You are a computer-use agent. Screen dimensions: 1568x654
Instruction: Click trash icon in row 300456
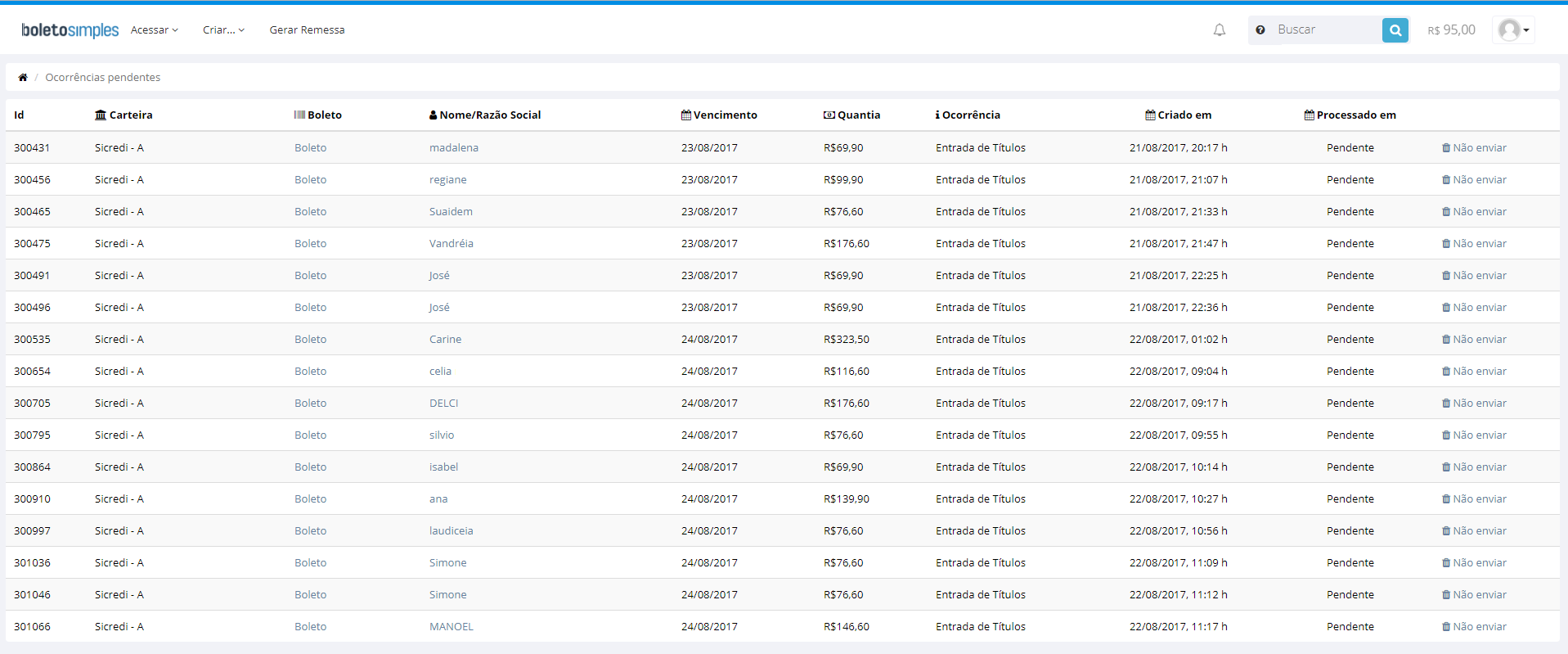(x=1446, y=180)
